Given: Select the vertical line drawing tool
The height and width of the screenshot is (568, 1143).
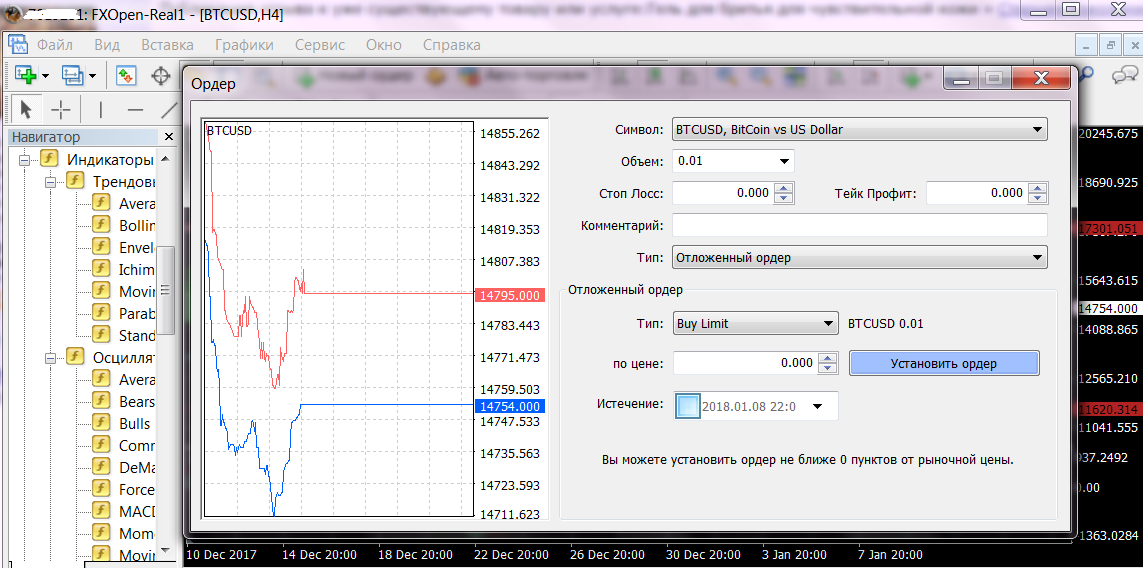Looking at the screenshot, I should [x=100, y=109].
